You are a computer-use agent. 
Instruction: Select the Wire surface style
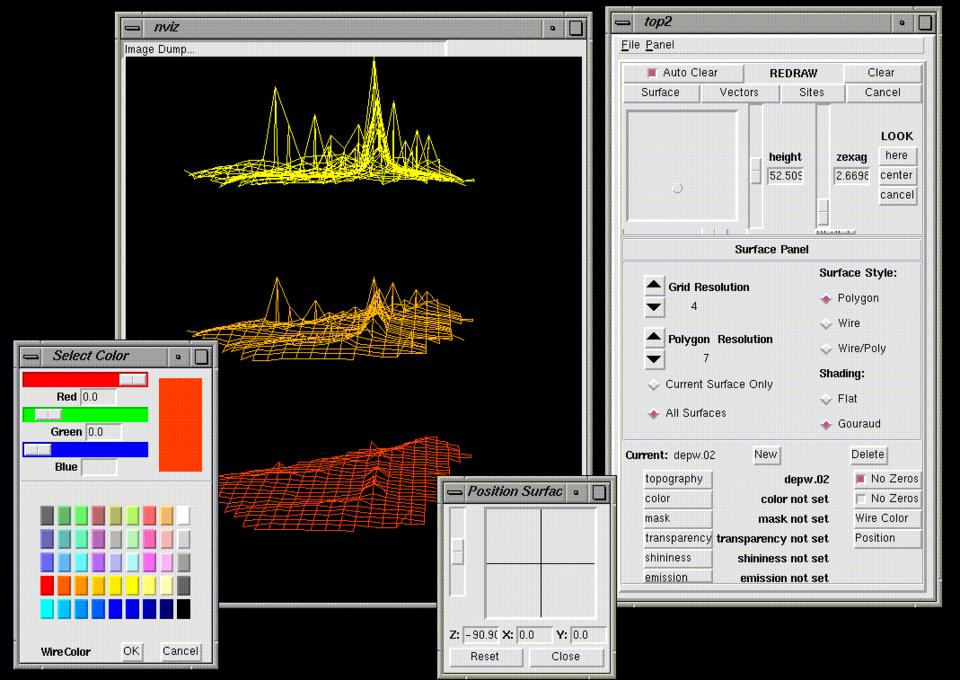[826, 324]
